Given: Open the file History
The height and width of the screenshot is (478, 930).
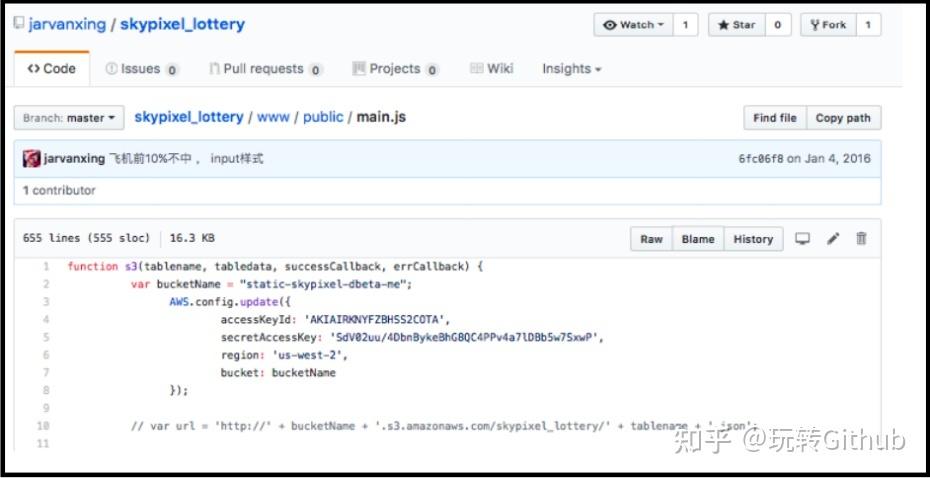Looking at the screenshot, I should (753, 239).
